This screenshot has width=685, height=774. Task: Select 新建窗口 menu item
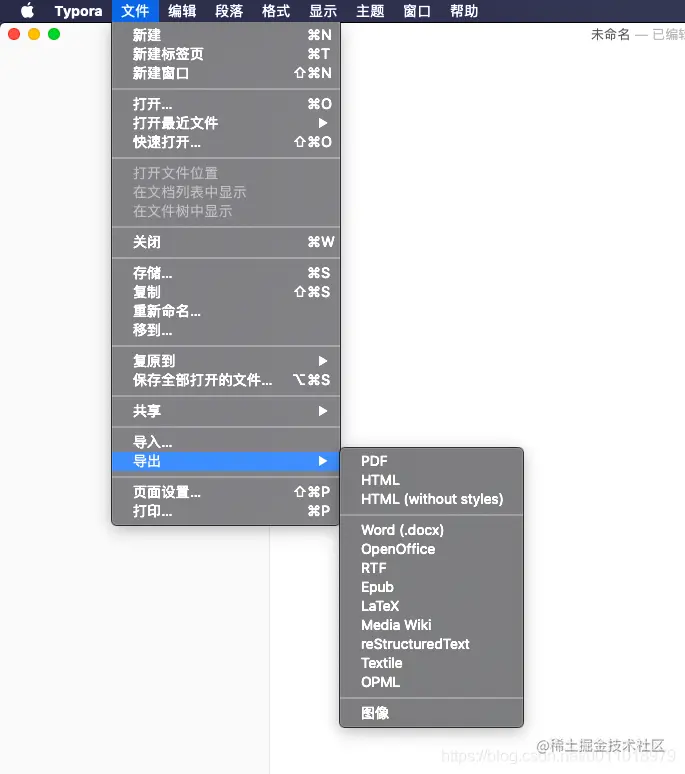click(226, 73)
